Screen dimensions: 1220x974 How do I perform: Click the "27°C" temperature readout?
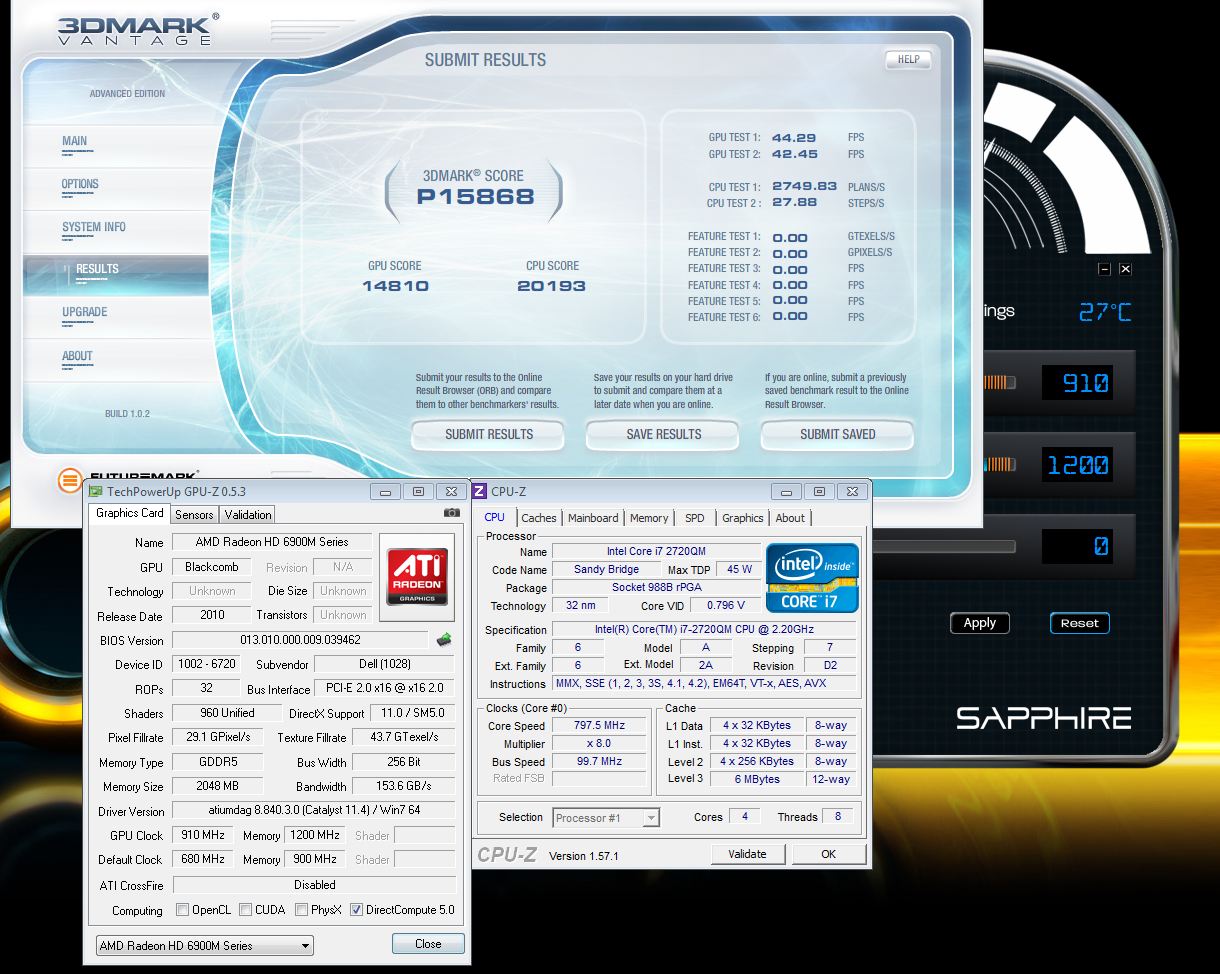(1105, 312)
